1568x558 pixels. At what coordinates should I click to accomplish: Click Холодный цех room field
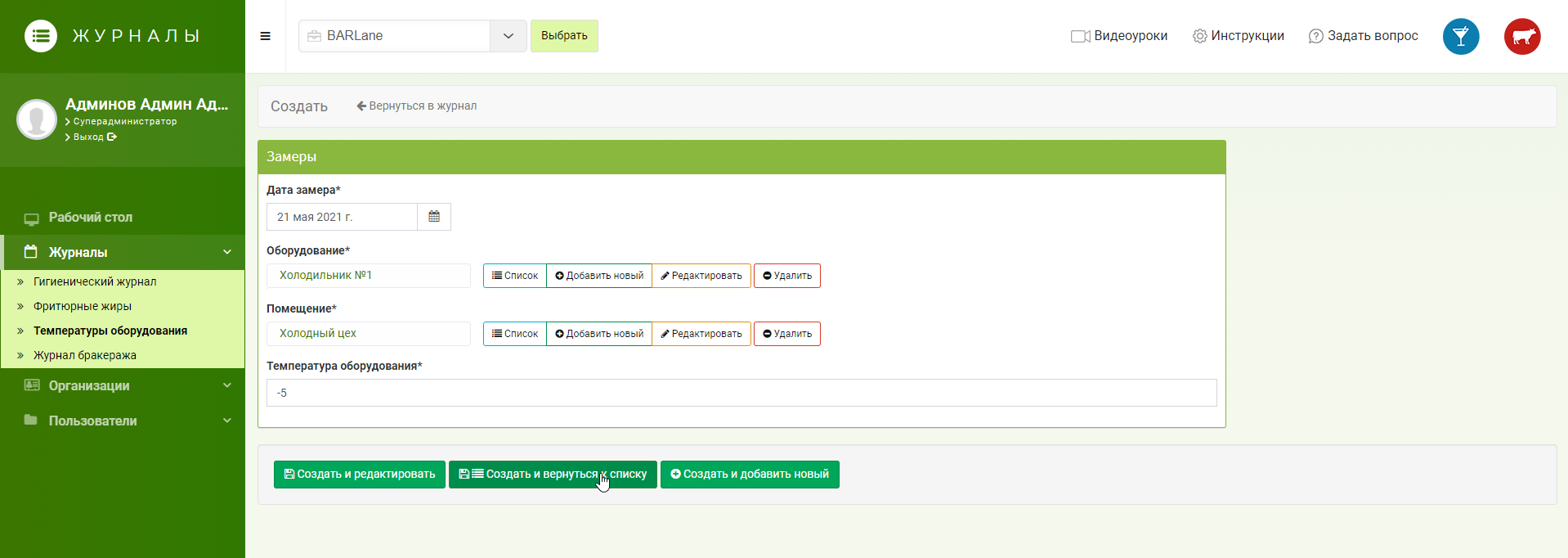click(x=369, y=334)
